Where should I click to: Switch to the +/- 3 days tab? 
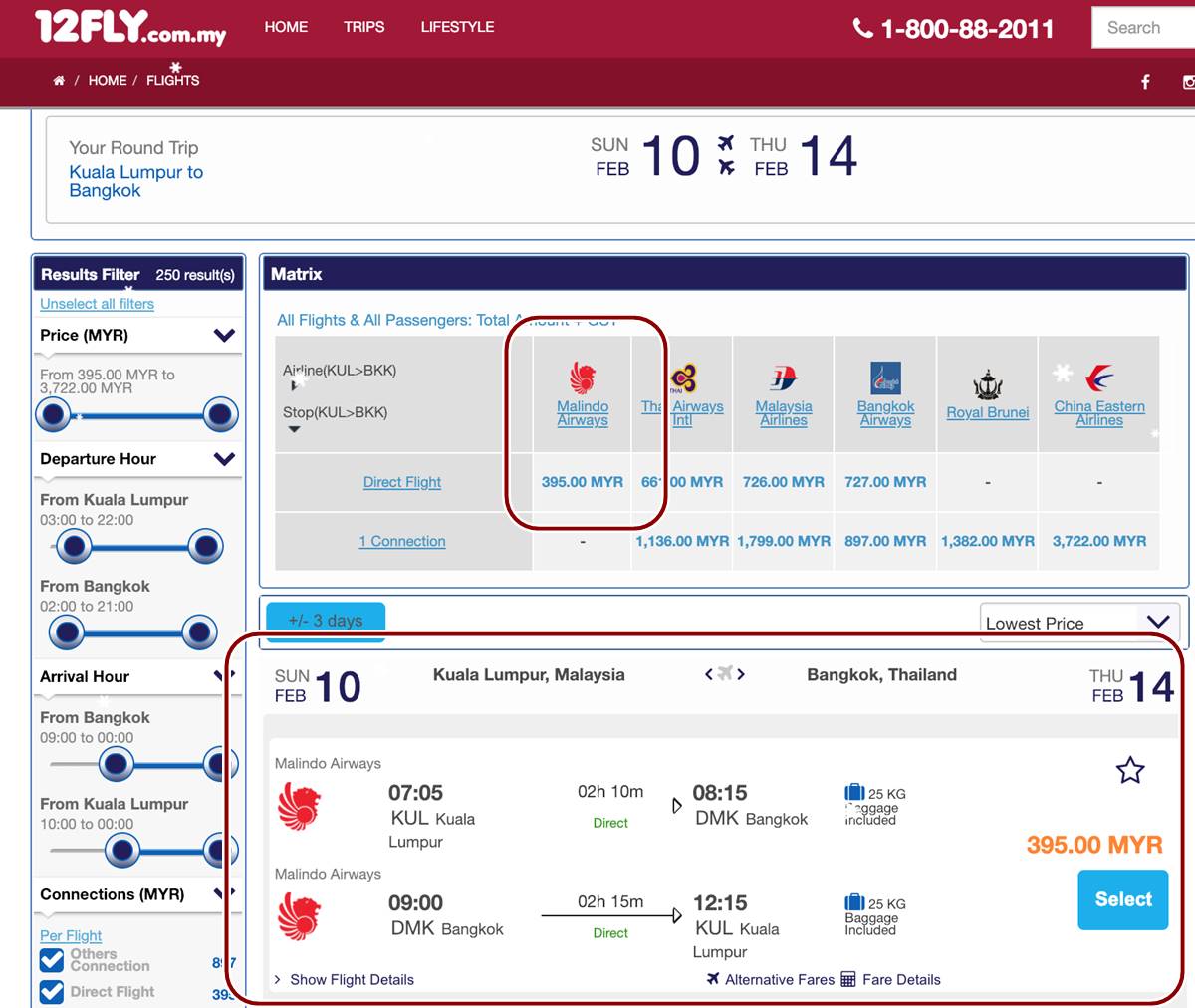point(325,620)
